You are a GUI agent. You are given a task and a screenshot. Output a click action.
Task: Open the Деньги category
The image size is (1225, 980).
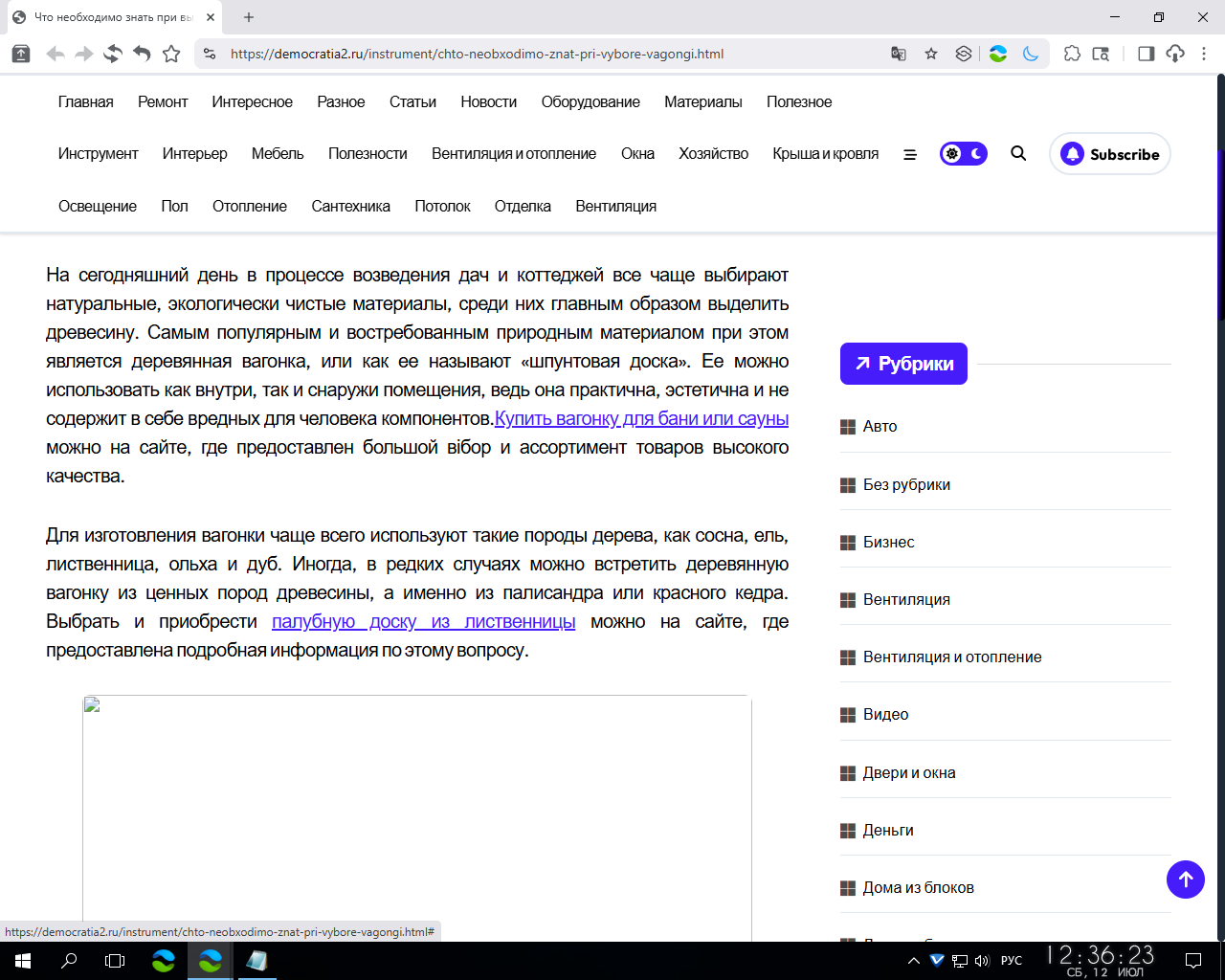(888, 830)
